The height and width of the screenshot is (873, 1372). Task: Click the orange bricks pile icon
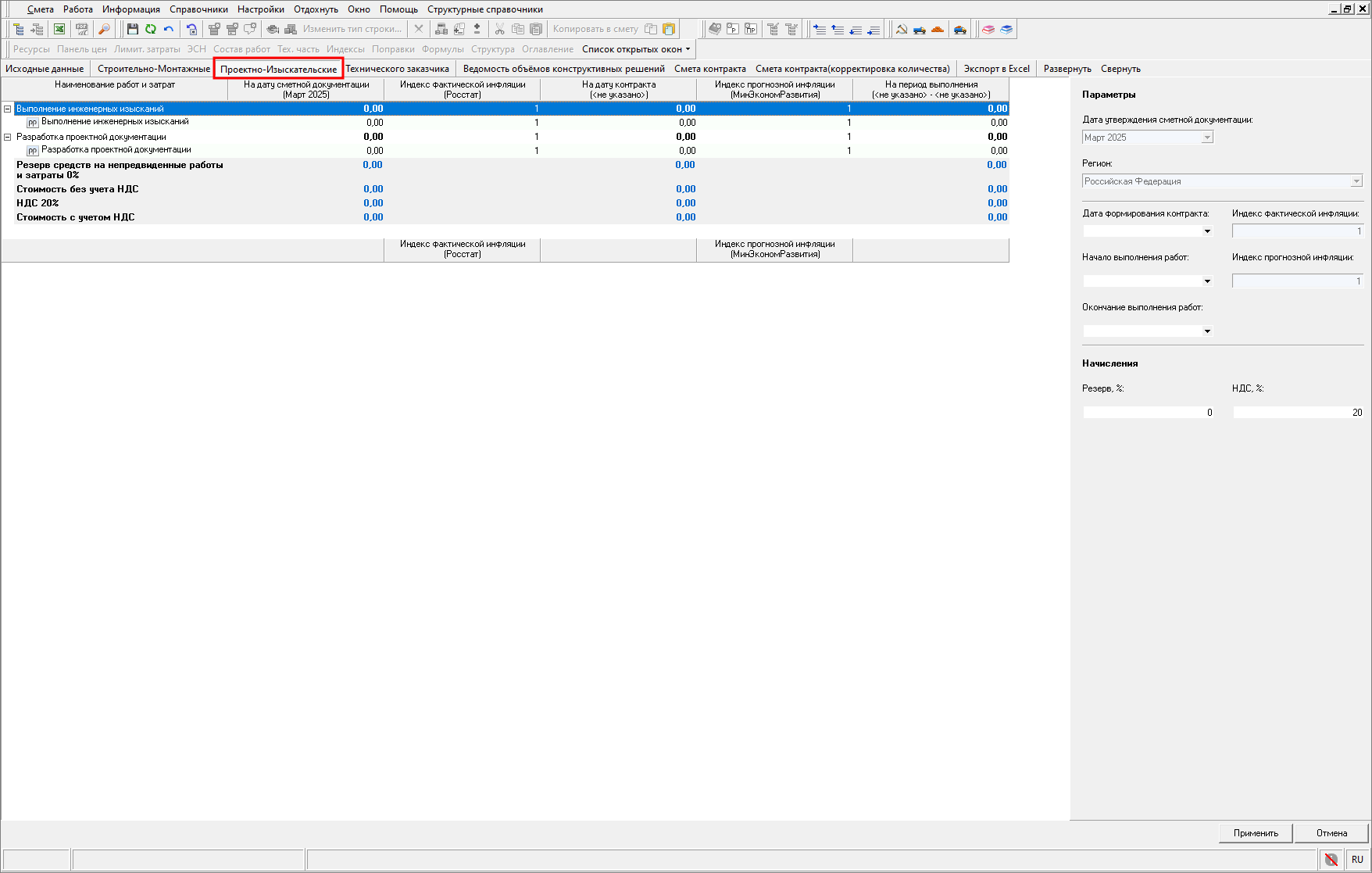click(938, 29)
